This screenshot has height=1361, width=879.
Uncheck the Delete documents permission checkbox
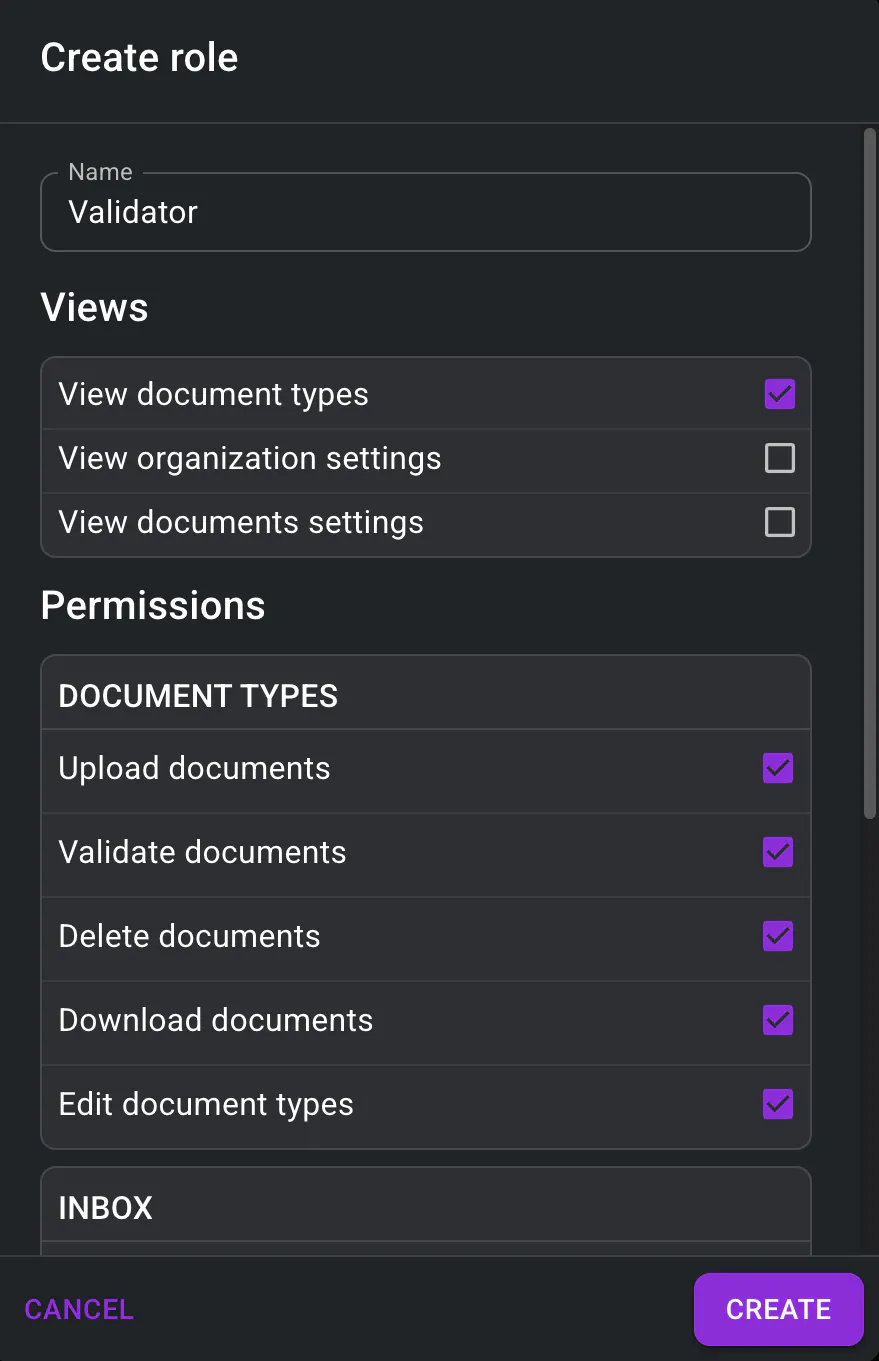pos(778,936)
